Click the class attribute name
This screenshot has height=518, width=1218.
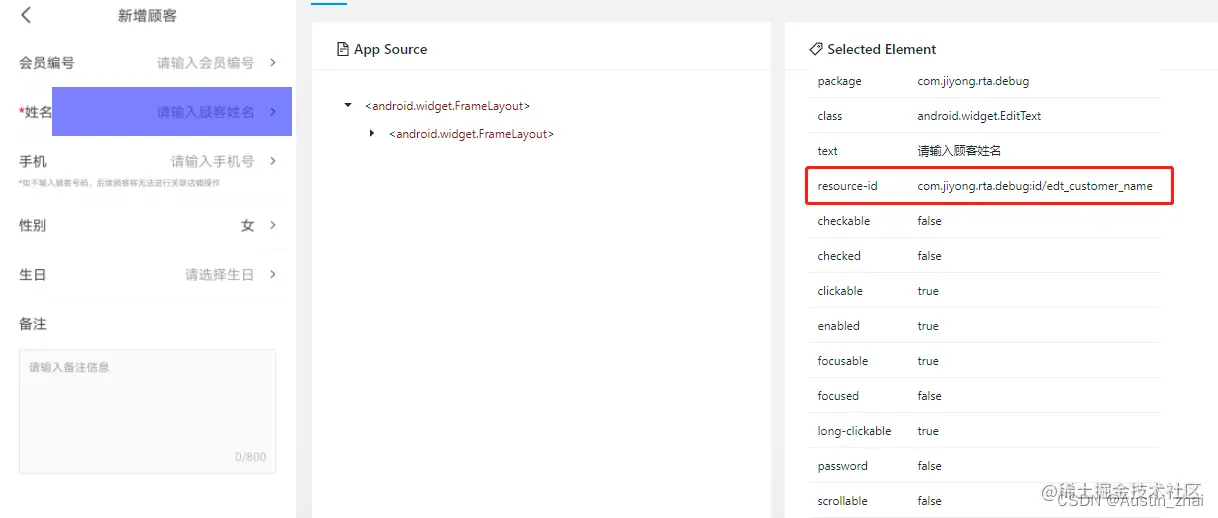tap(830, 116)
